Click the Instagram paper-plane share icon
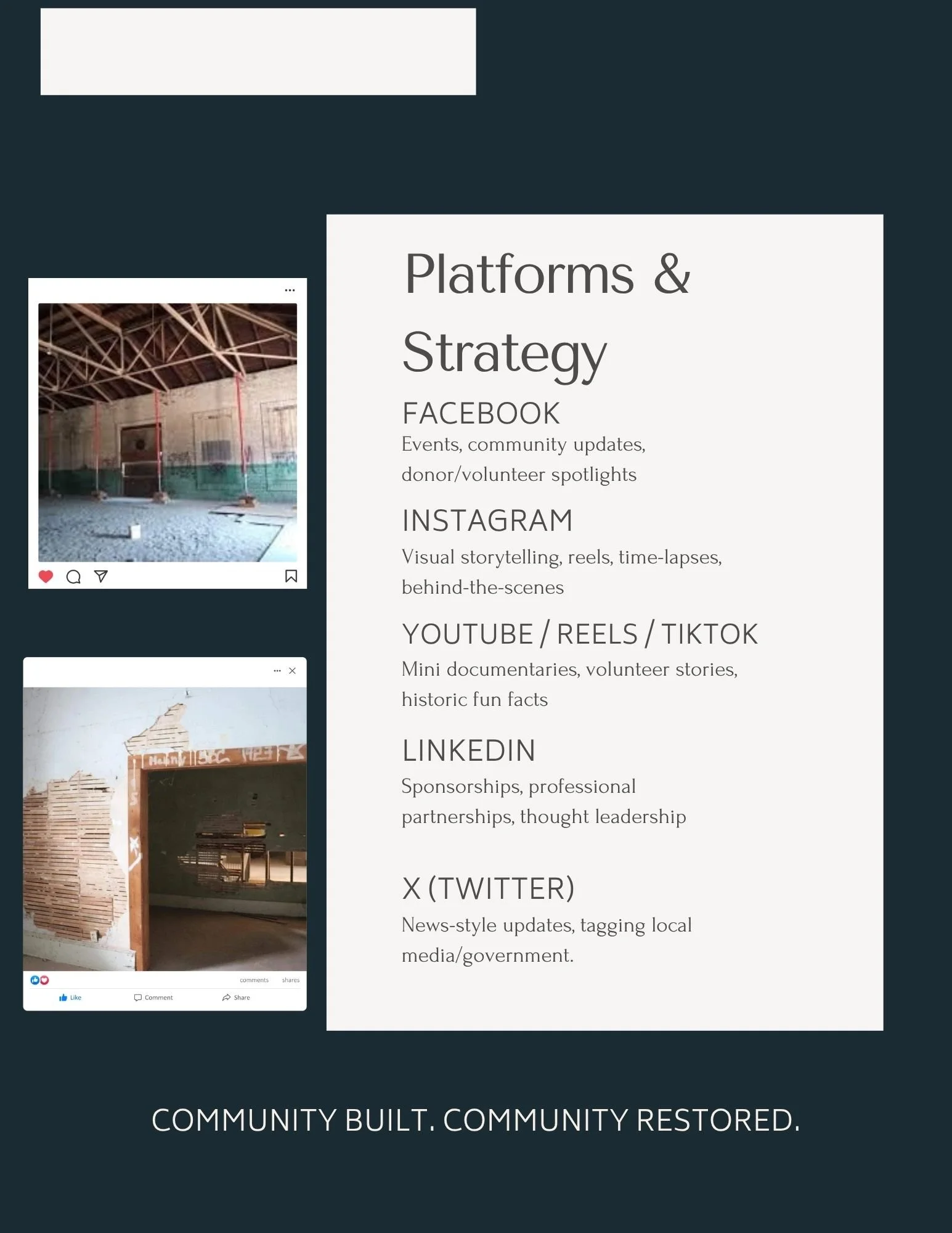Viewport: 952px width, 1233px height. click(101, 576)
